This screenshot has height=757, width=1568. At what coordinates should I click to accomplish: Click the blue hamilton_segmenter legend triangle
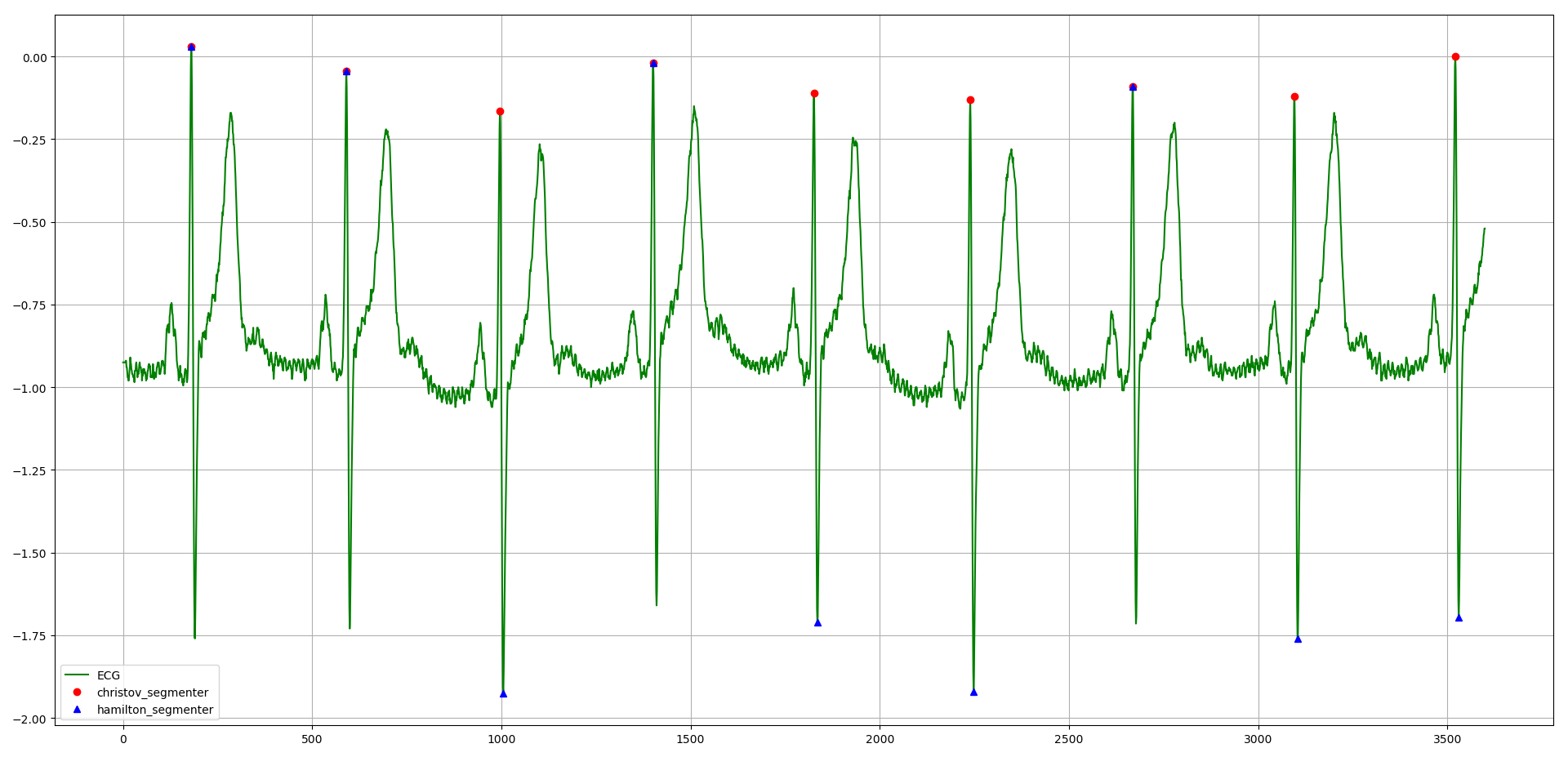pyautogui.click(x=78, y=710)
